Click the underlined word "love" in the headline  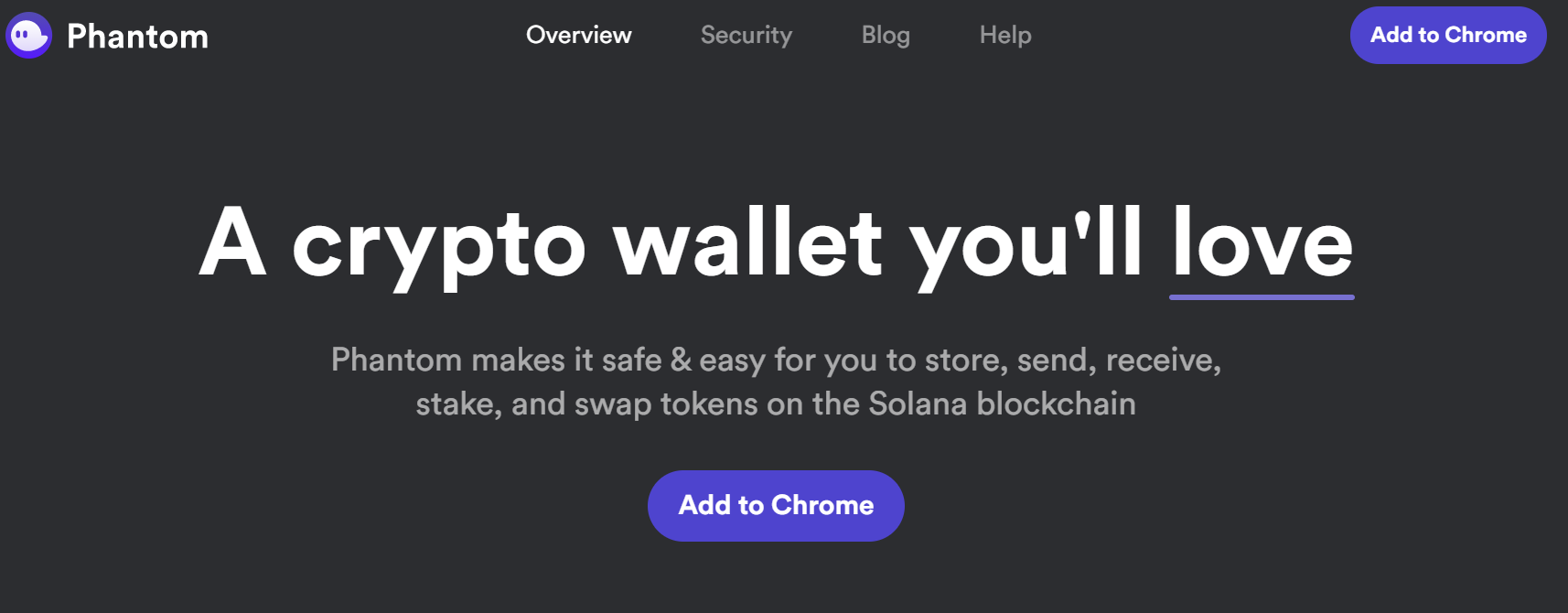point(1262,242)
